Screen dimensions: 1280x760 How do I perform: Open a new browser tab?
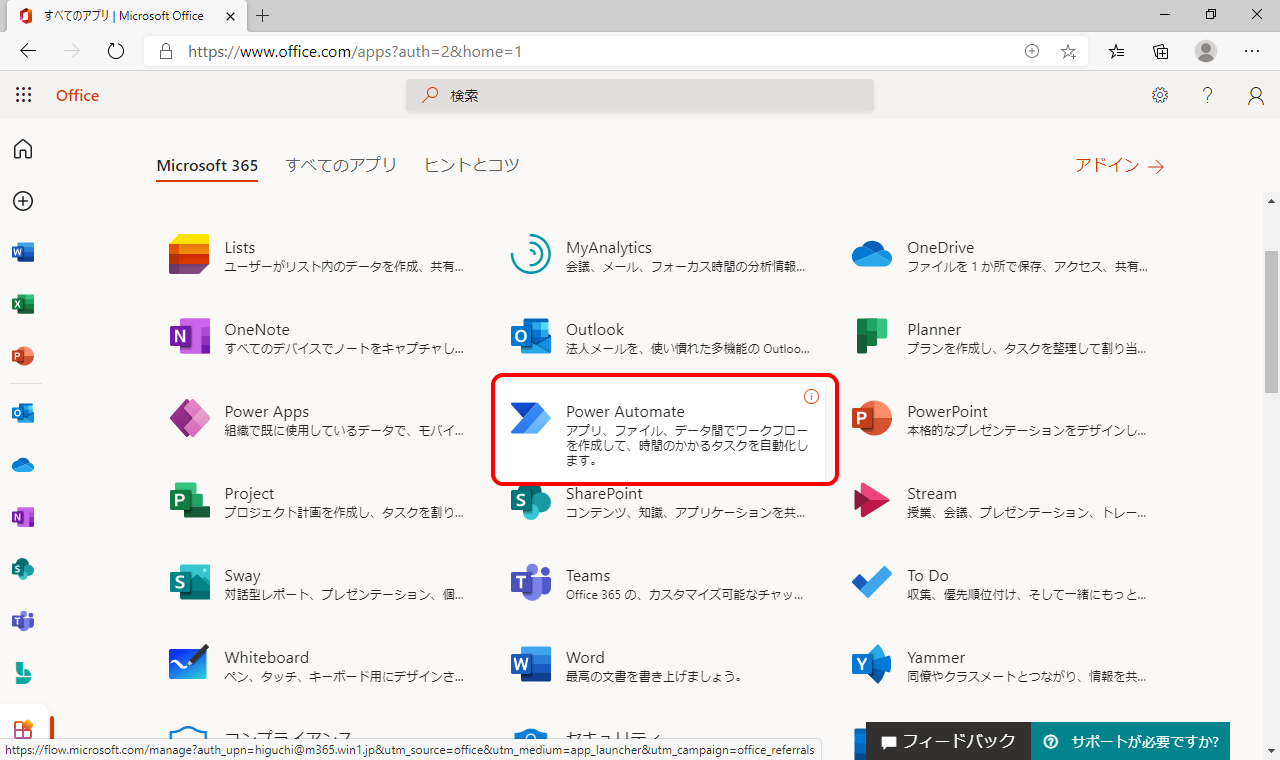(x=263, y=16)
